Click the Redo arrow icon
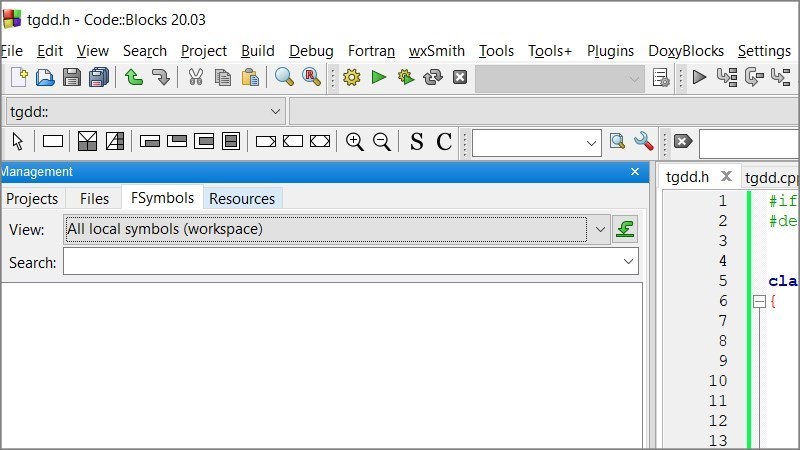800x450 pixels. click(x=161, y=78)
